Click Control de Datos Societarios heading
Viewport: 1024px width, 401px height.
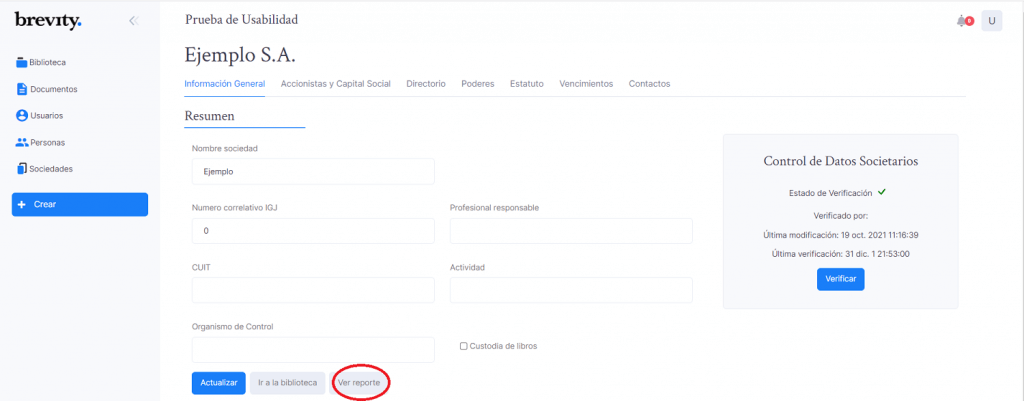click(x=841, y=161)
